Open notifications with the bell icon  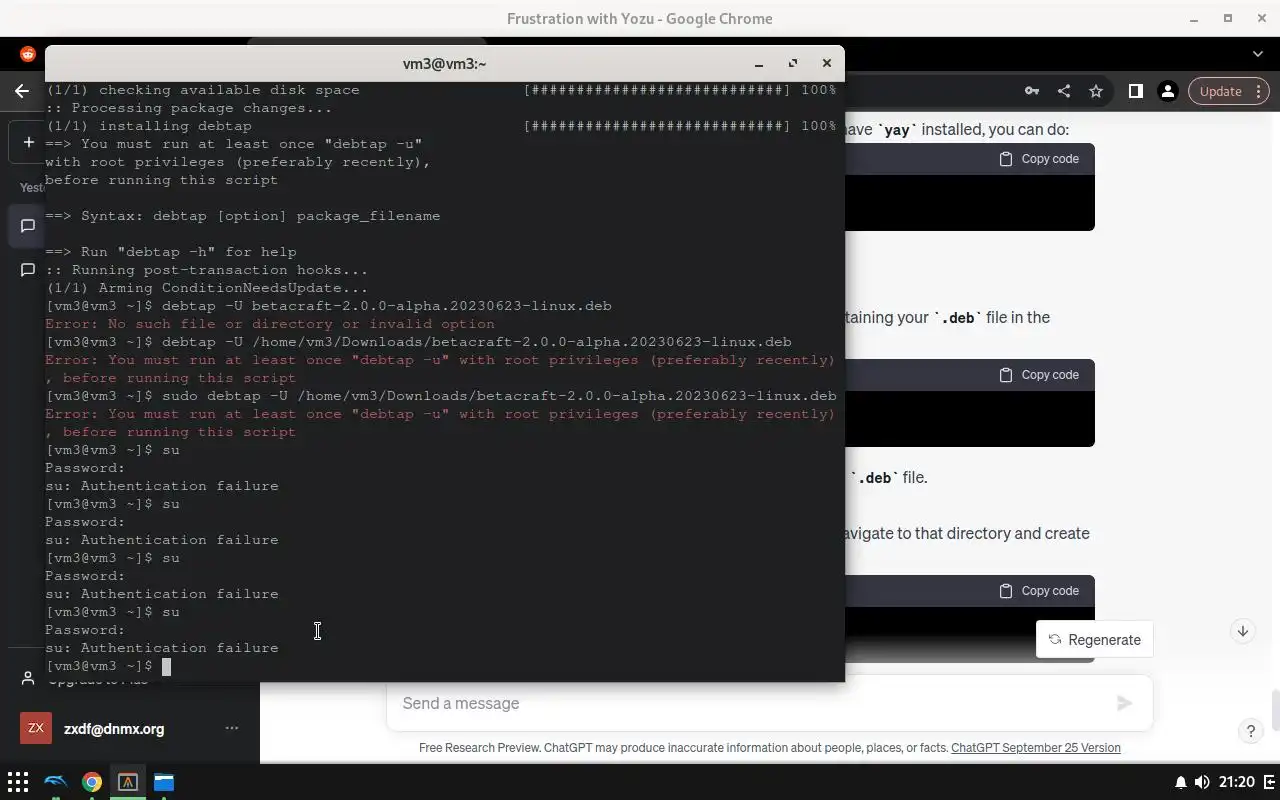[1181, 782]
